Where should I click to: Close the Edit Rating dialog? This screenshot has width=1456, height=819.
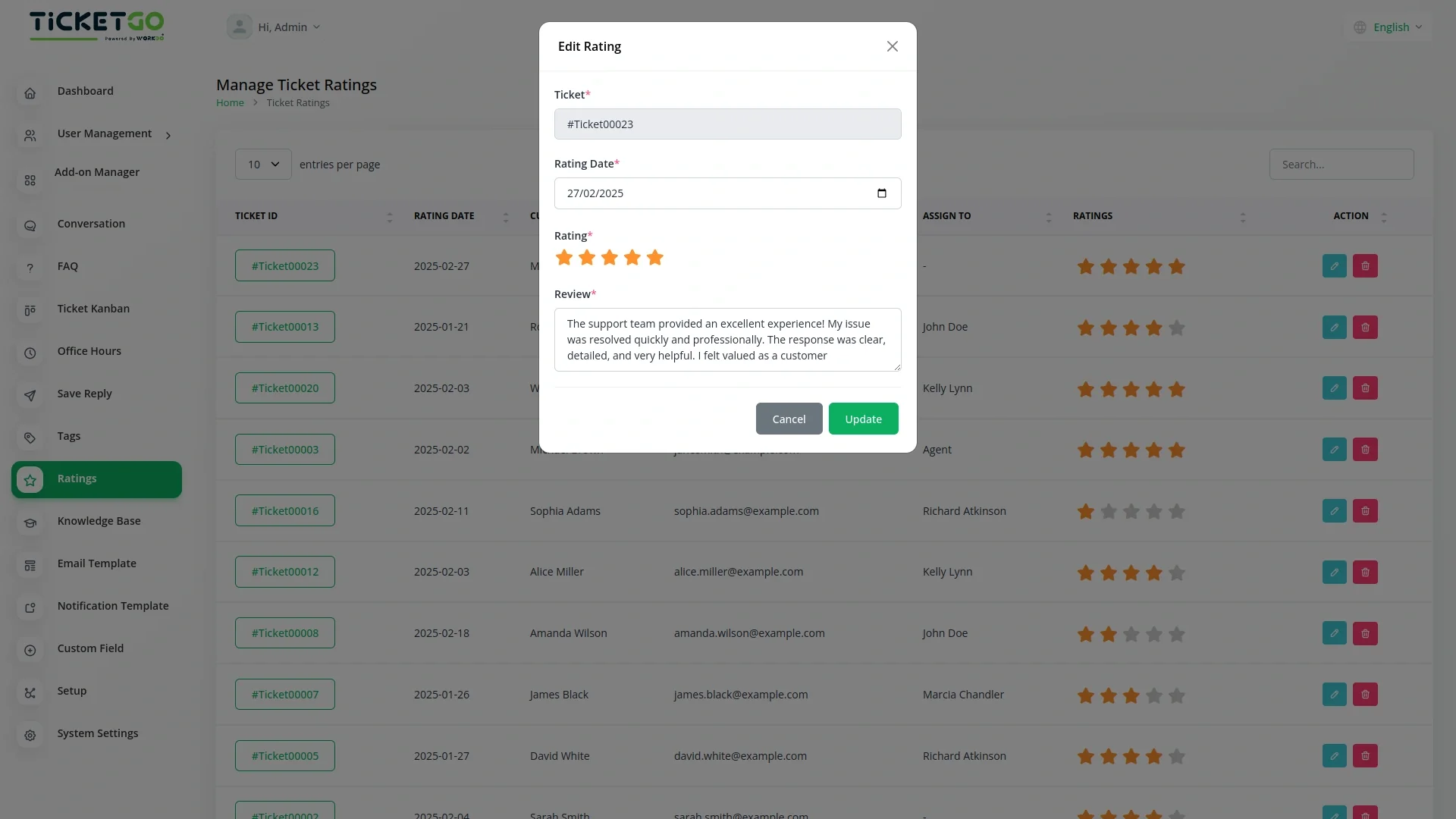[x=892, y=46]
